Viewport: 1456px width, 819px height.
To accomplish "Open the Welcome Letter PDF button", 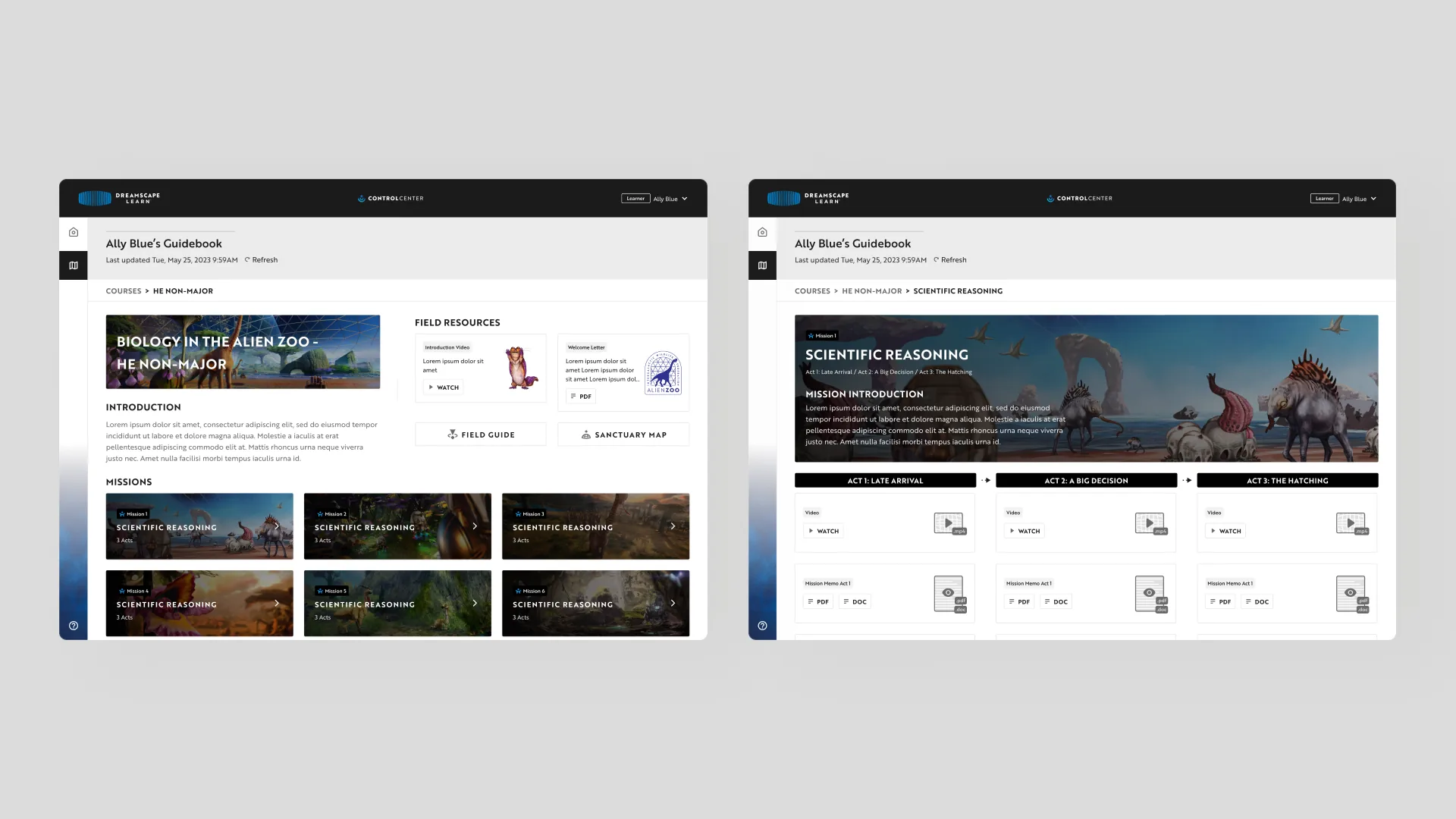I will (x=581, y=397).
